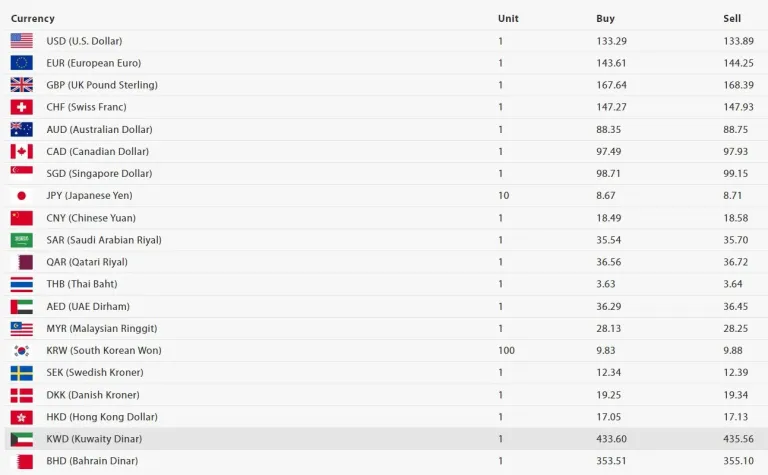
Task: Click the Japanese flag icon
Action: [x=21, y=196]
